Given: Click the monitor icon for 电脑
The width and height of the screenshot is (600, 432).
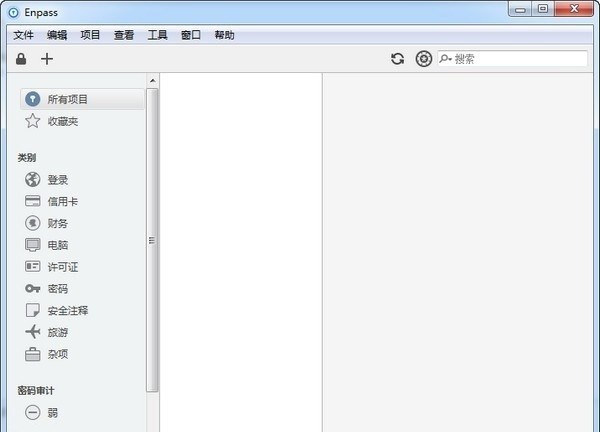Looking at the screenshot, I should point(33,245).
